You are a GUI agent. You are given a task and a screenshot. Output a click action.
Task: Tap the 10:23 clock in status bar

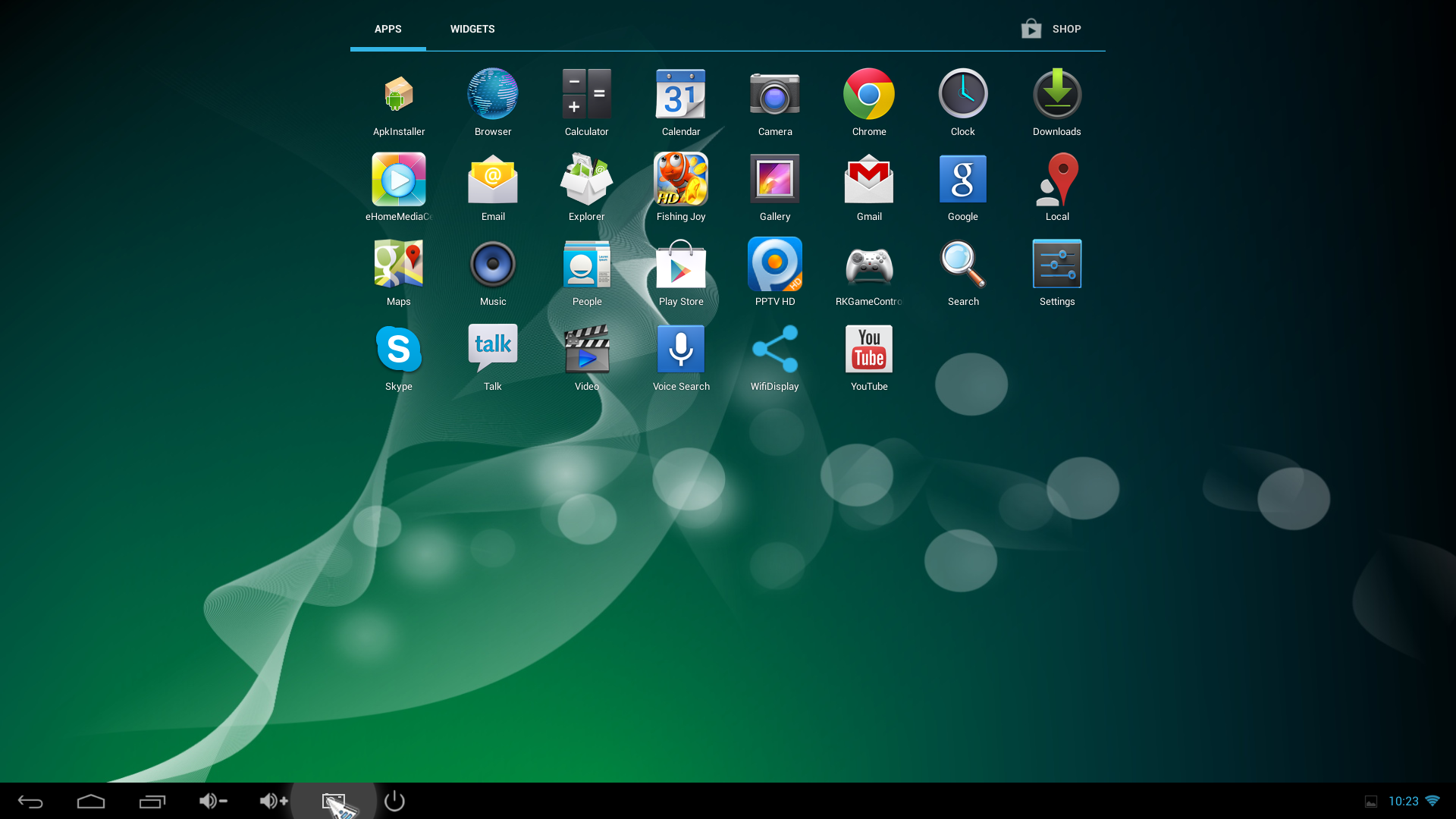[1403, 802]
